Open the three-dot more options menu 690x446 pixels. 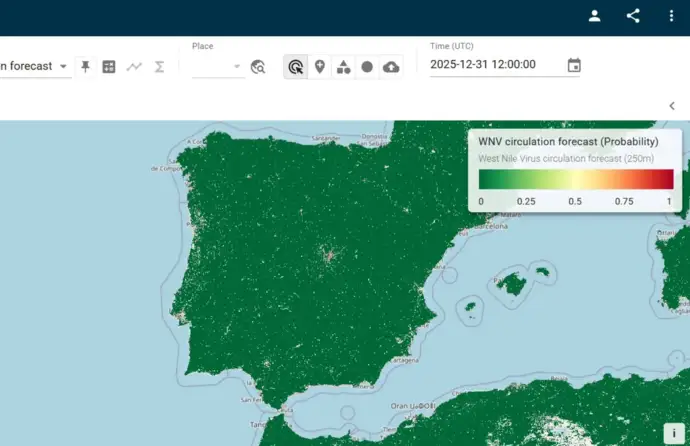(x=671, y=16)
